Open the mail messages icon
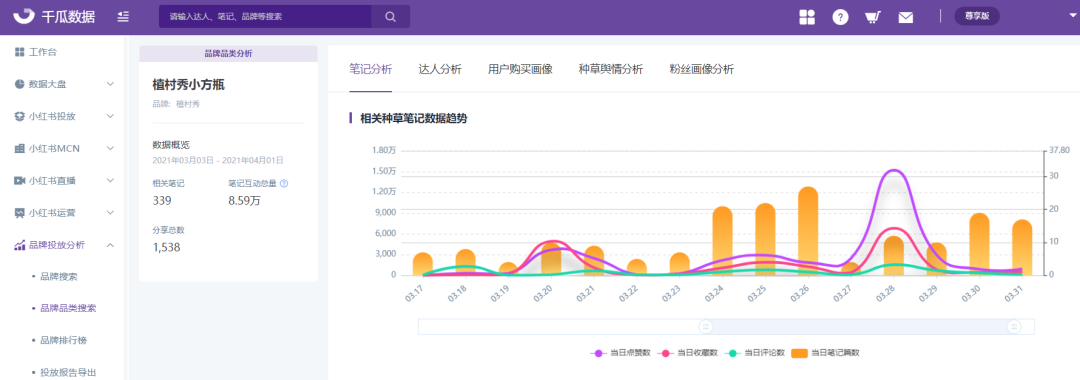This screenshot has width=1080, height=380. 906,17
